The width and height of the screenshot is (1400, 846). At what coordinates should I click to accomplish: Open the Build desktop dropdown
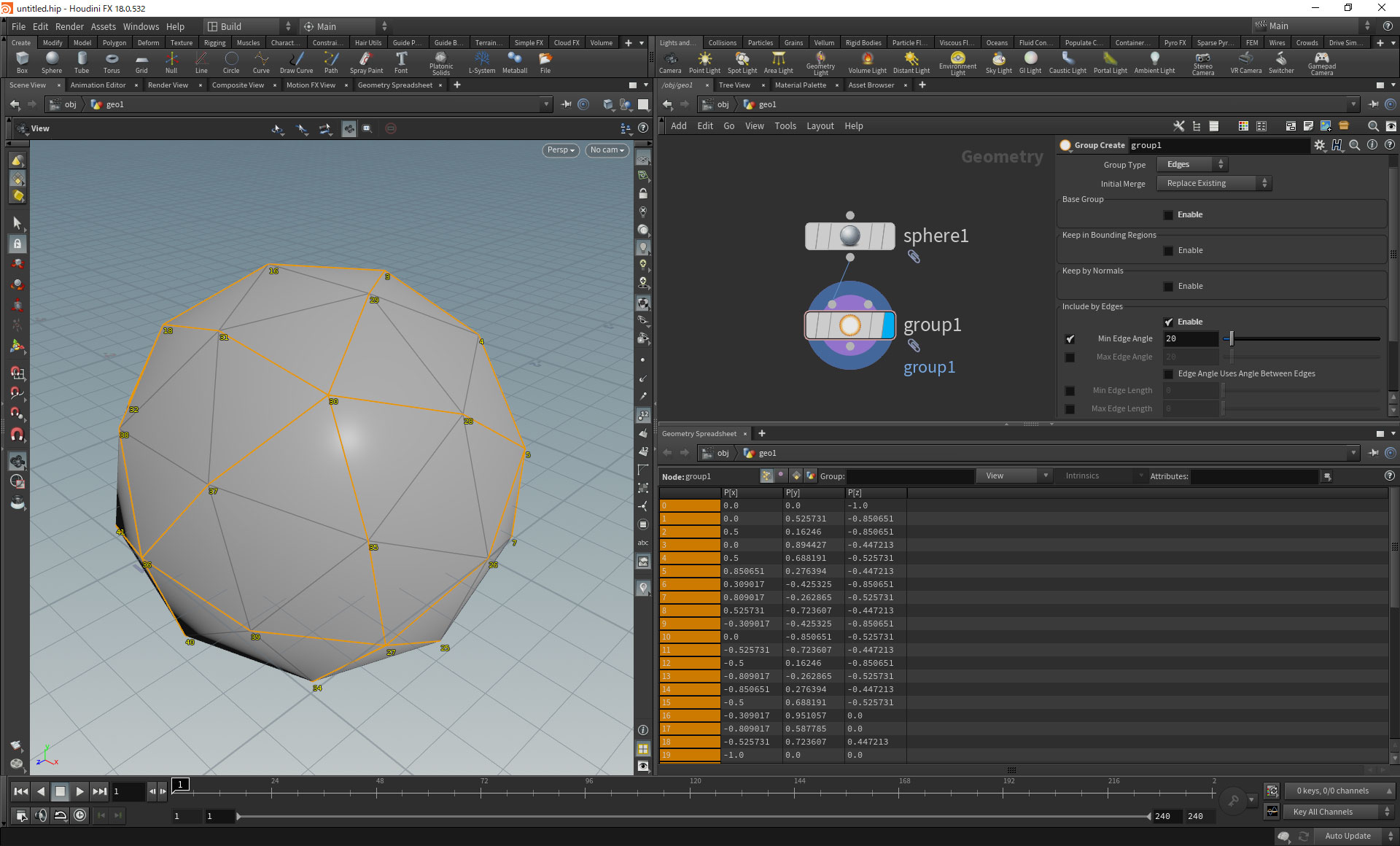pos(248,26)
